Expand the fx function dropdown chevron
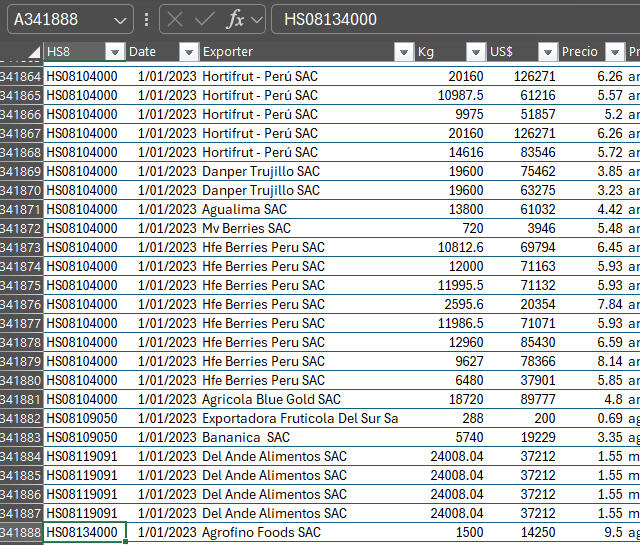The image size is (640, 545). [257, 19]
